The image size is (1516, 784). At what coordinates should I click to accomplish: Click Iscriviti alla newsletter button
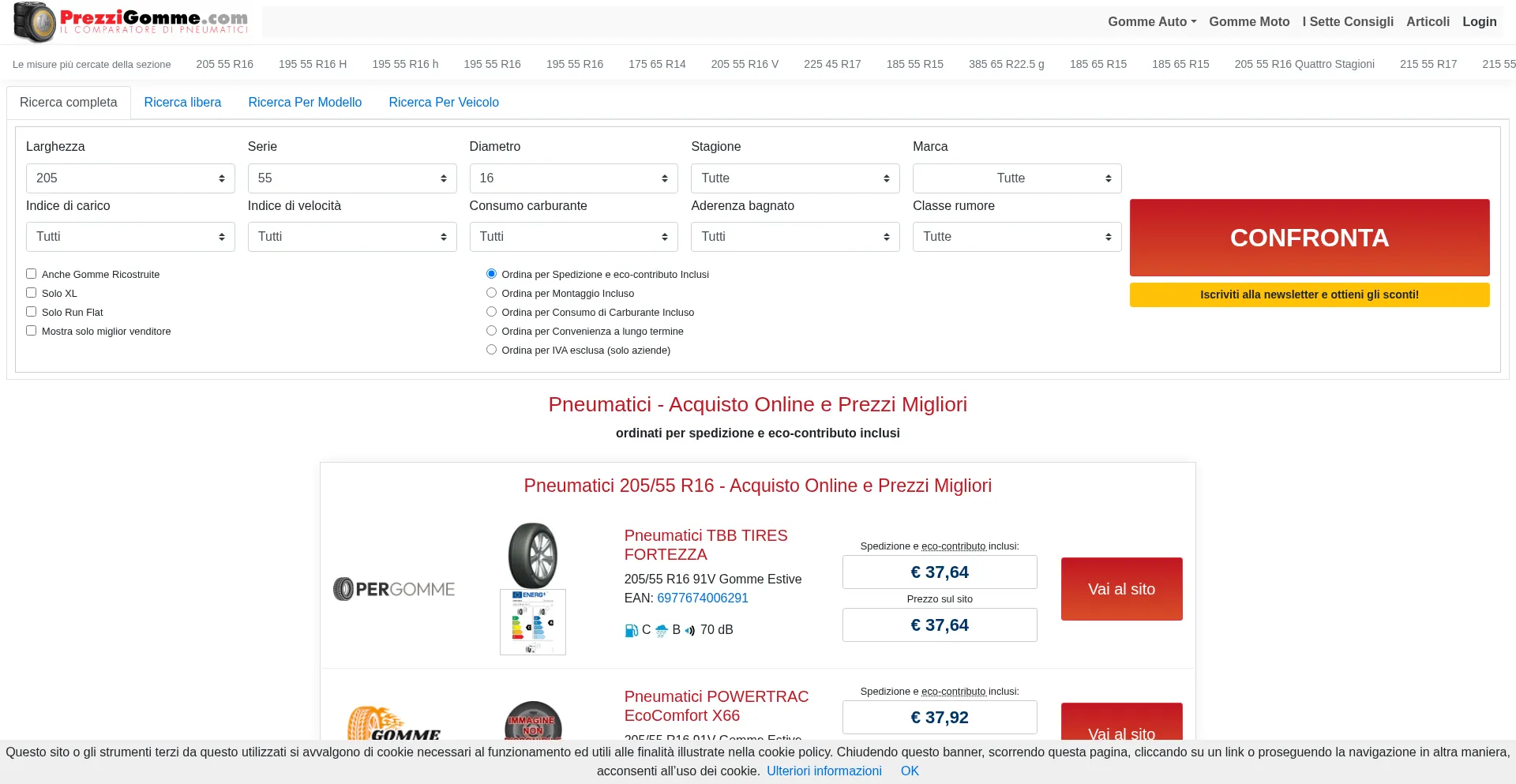tap(1309, 294)
